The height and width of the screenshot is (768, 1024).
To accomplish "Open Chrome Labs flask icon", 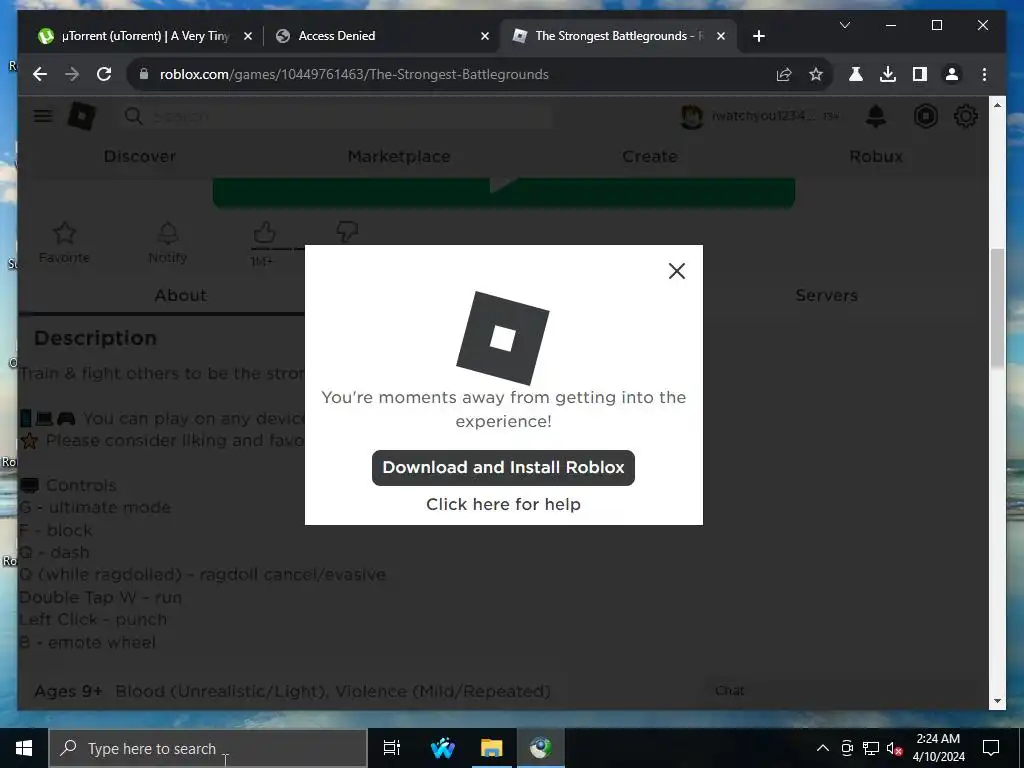I will [856, 74].
